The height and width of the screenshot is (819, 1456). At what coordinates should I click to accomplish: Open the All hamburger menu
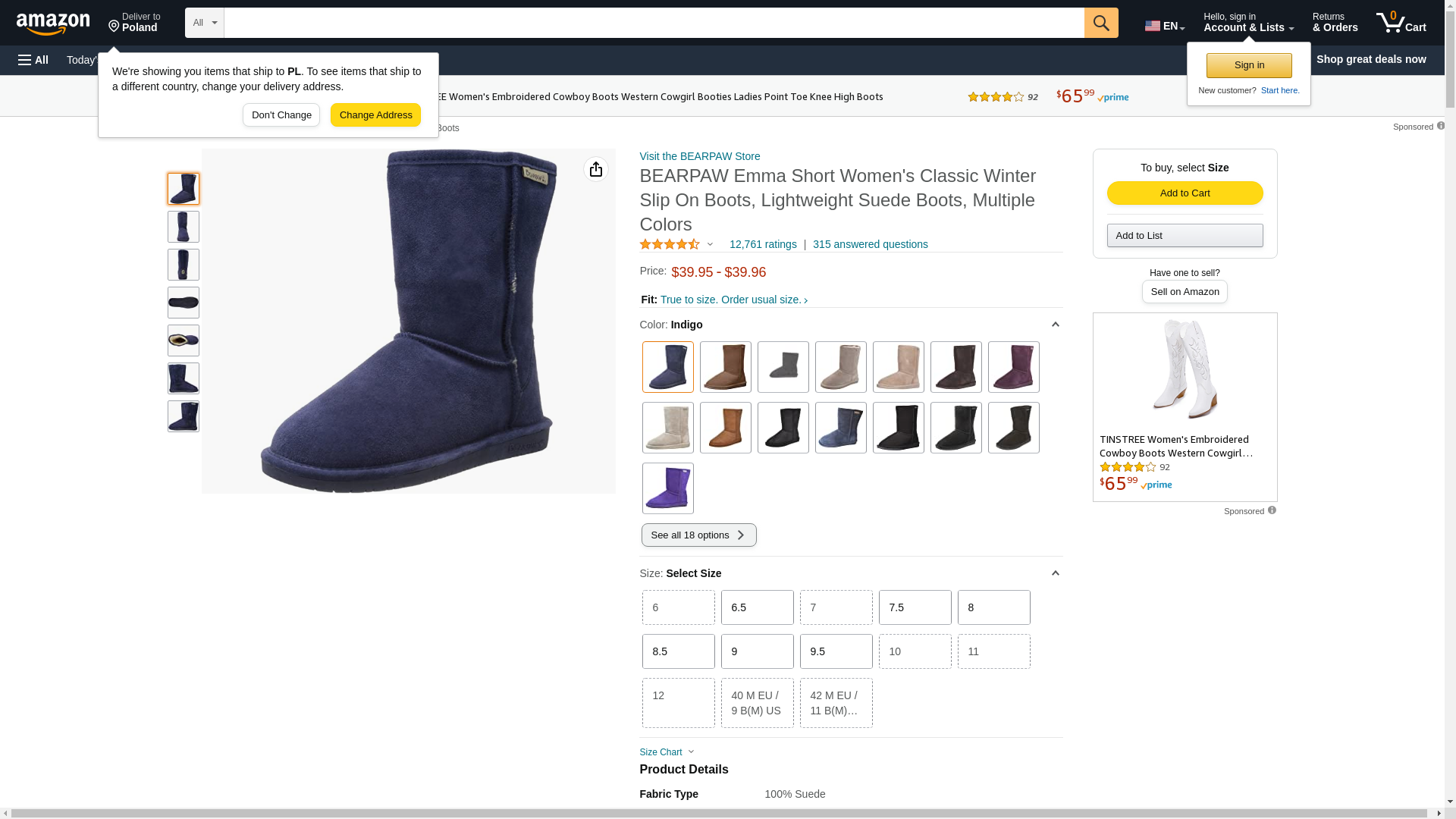pyautogui.click(x=33, y=60)
